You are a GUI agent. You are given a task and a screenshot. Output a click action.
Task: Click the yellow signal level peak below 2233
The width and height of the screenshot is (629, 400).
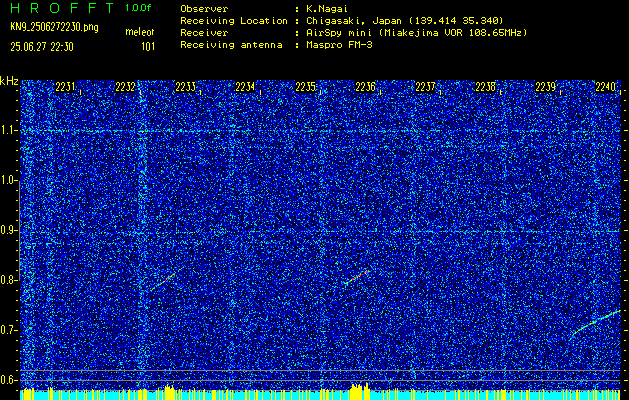coord(170,392)
